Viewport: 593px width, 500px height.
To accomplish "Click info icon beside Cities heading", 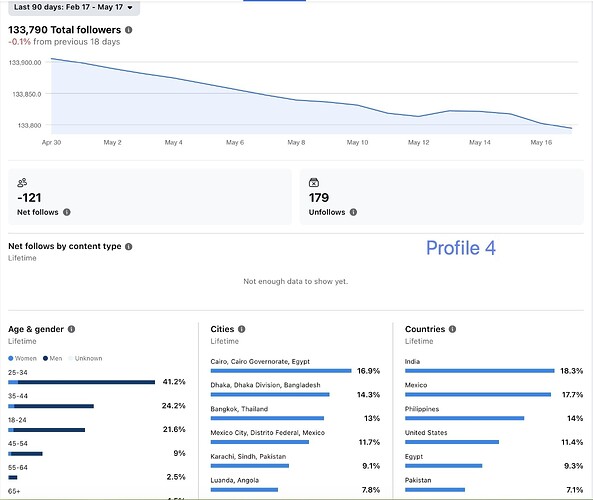I will 242,329.
